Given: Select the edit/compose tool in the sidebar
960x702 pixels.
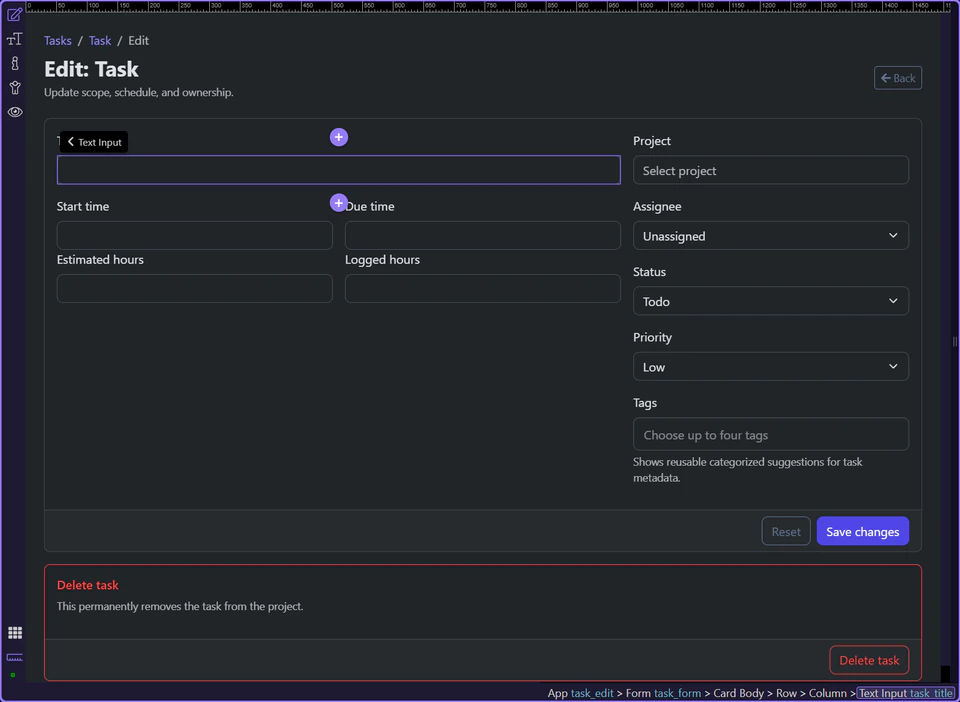Looking at the screenshot, I should coord(14,16).
